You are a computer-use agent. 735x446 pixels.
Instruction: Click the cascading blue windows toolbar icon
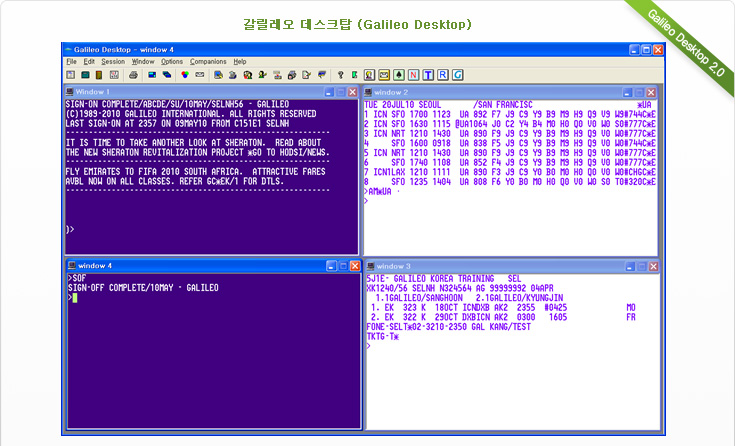tap(167, 75)
